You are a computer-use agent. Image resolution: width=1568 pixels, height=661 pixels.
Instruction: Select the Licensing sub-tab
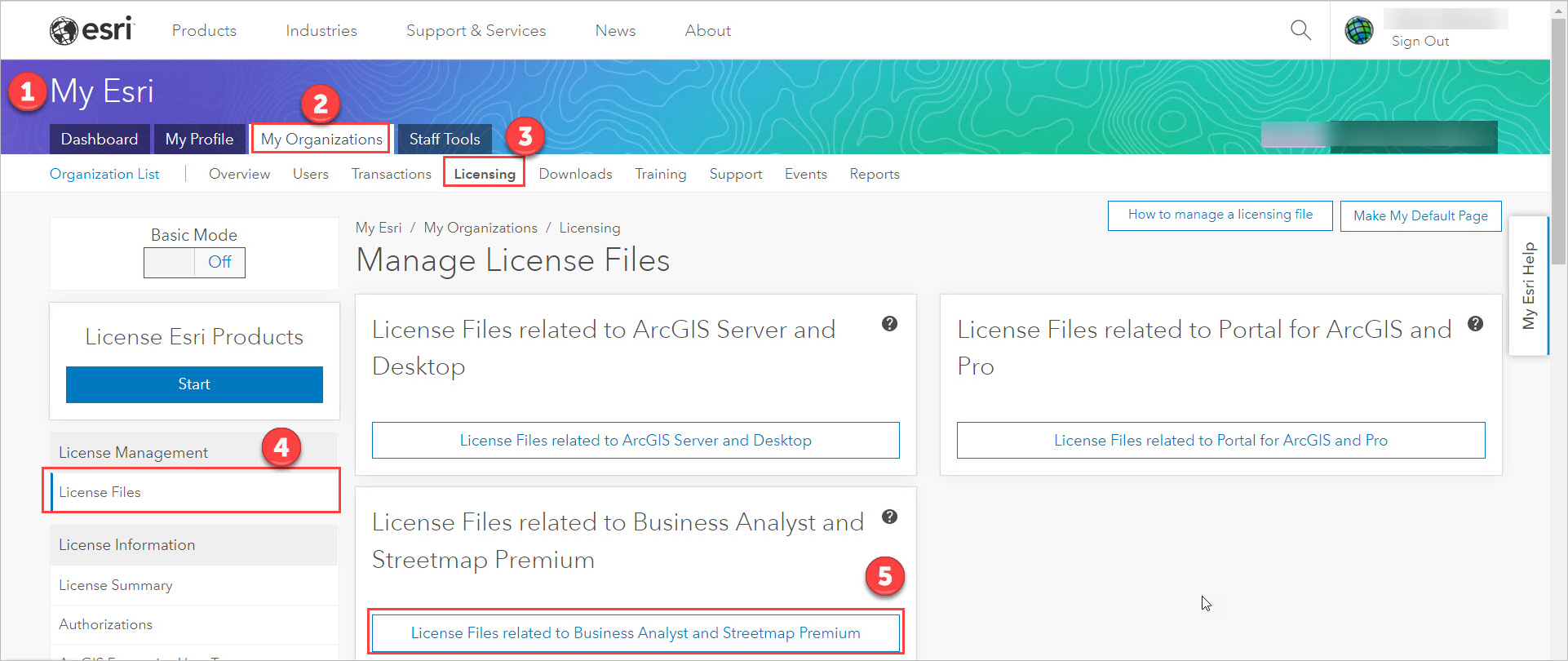point(485,174)
